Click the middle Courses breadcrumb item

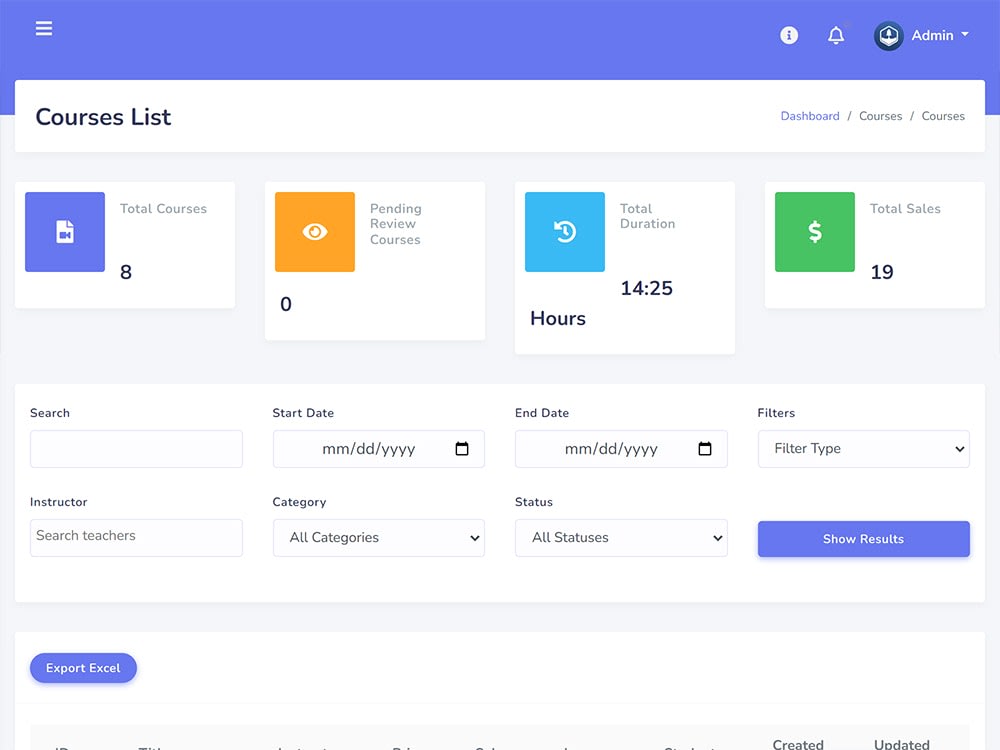881,116
